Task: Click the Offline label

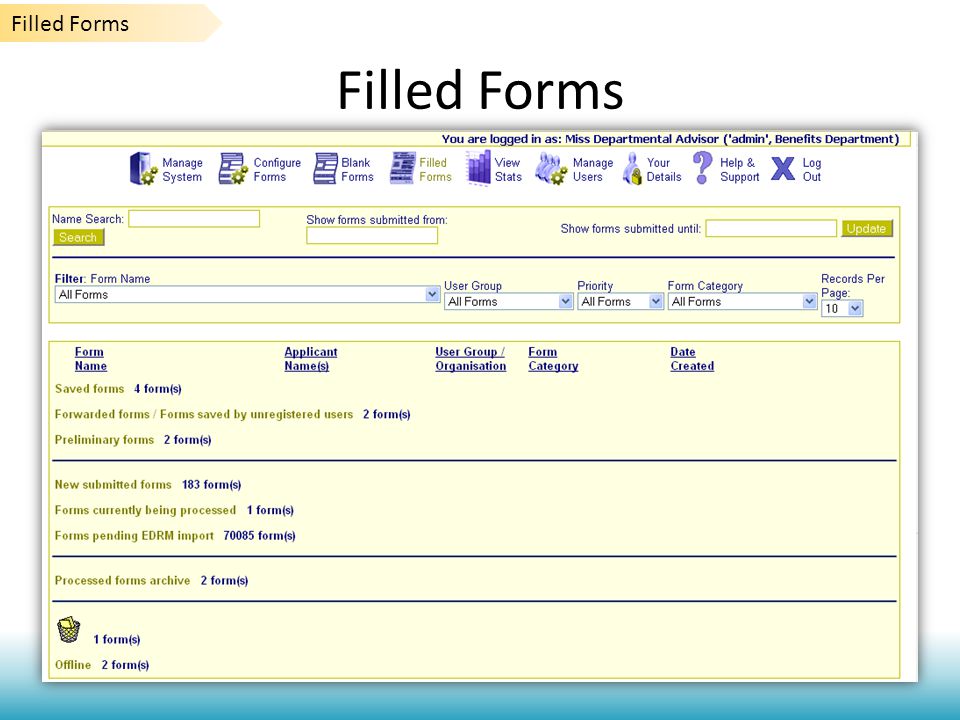Action: pos(73,665)
